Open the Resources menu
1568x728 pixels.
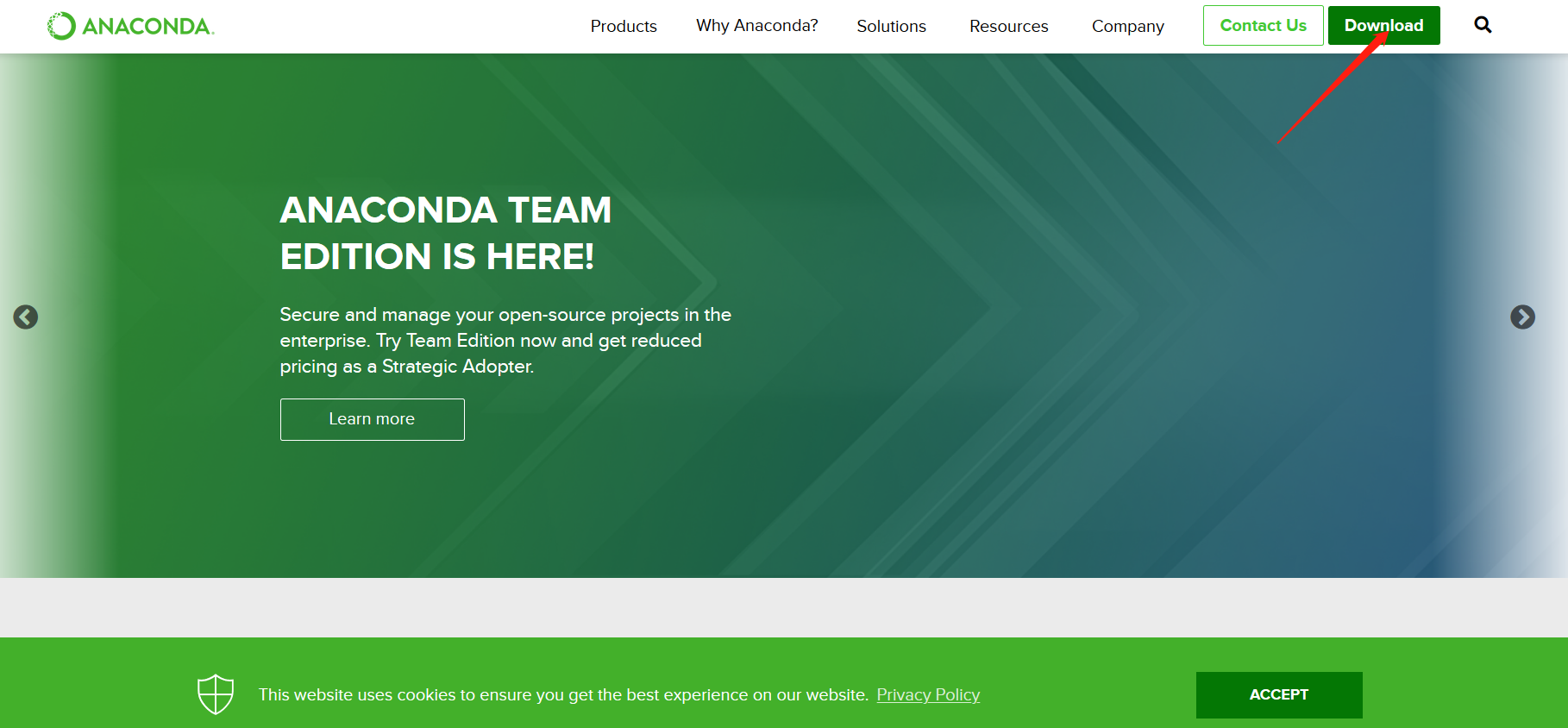pyautogui.click(x=1009, y=26)
